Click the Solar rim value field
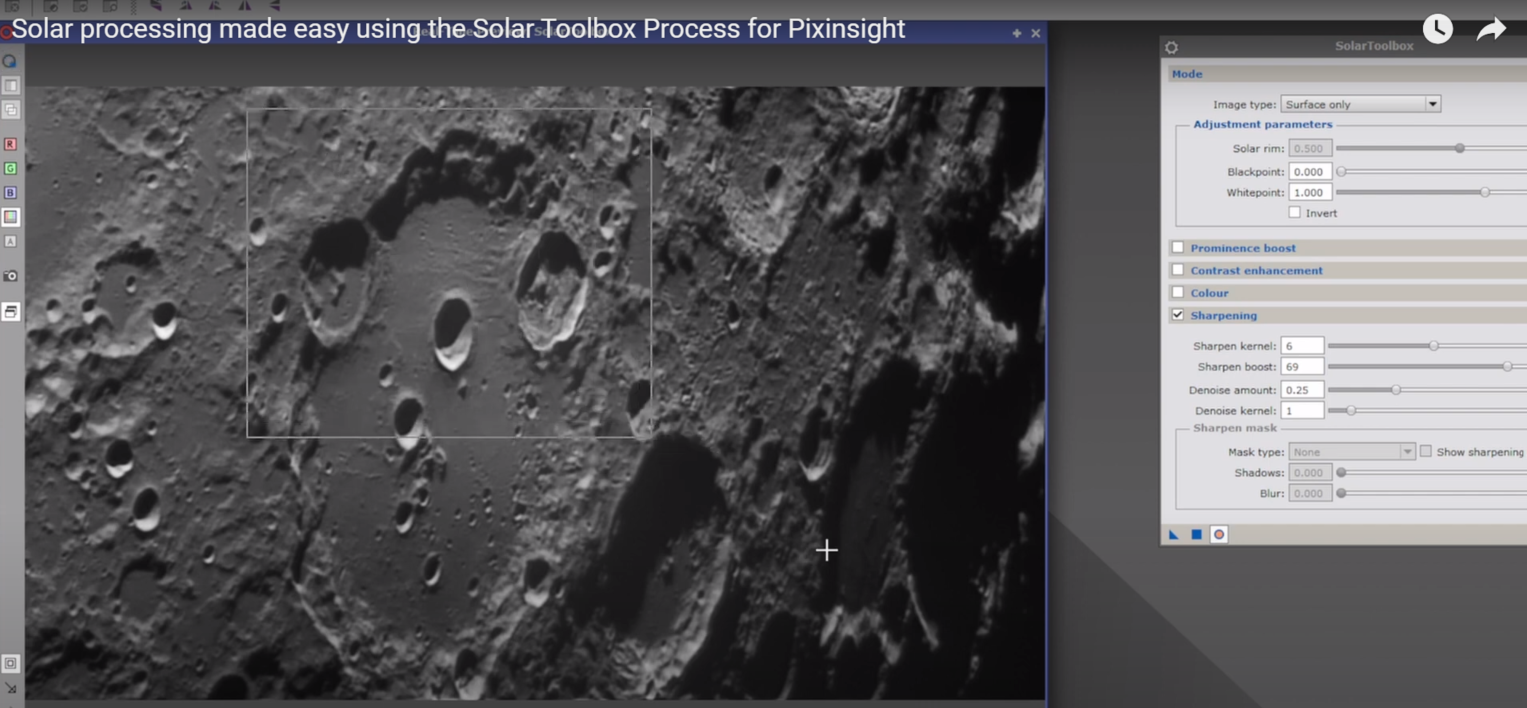 tap(1310, 148)
